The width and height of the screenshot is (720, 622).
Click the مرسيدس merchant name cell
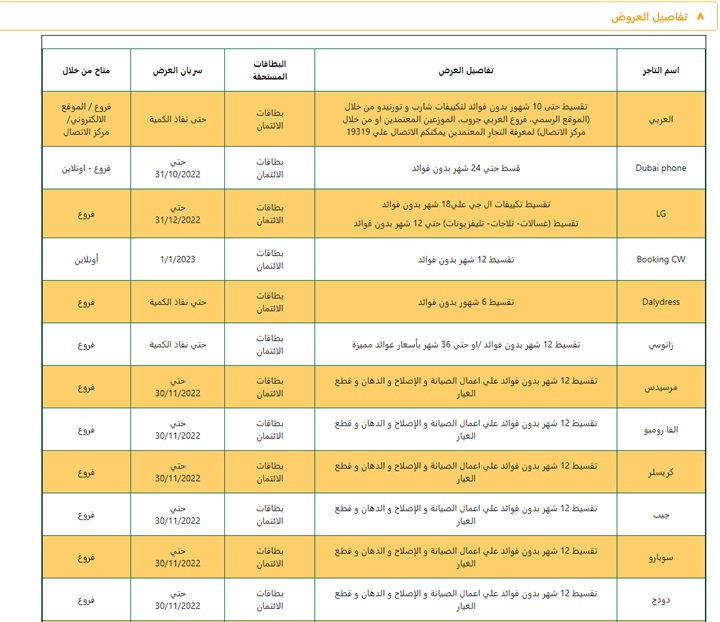click(x=661, y=386)
